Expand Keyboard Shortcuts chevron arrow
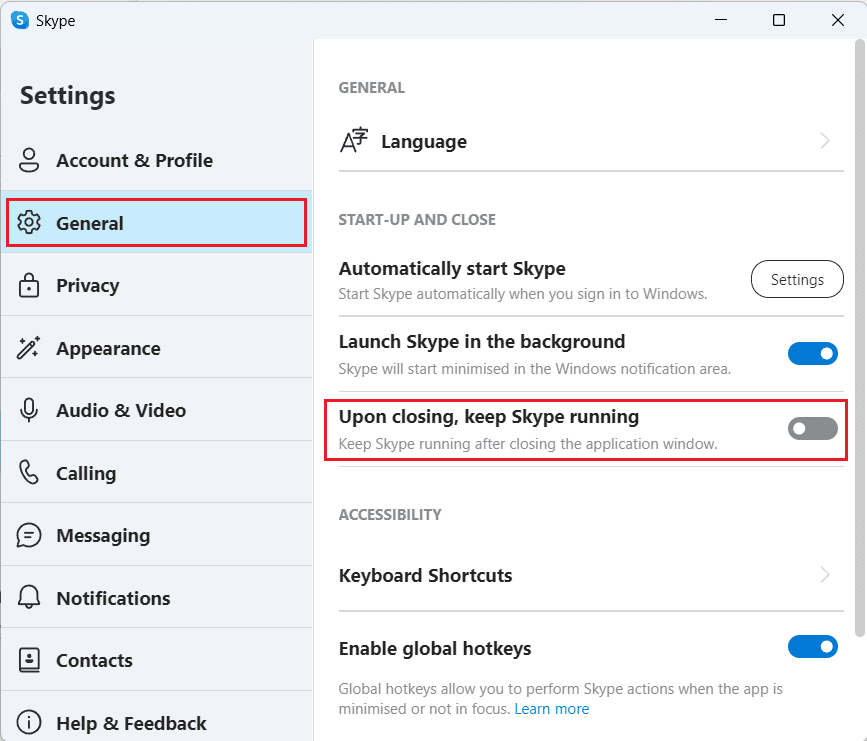 pyautogui.click(x=824, y=575)
